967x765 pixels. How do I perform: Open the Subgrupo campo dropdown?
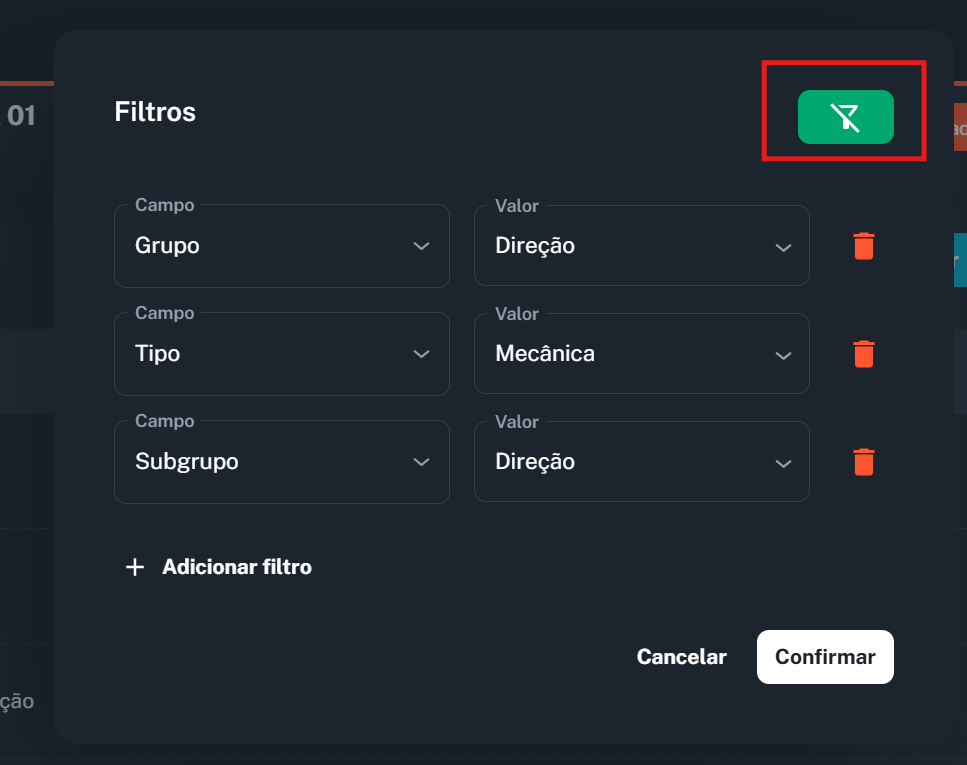pyautogui.click(x=282, y=462)
